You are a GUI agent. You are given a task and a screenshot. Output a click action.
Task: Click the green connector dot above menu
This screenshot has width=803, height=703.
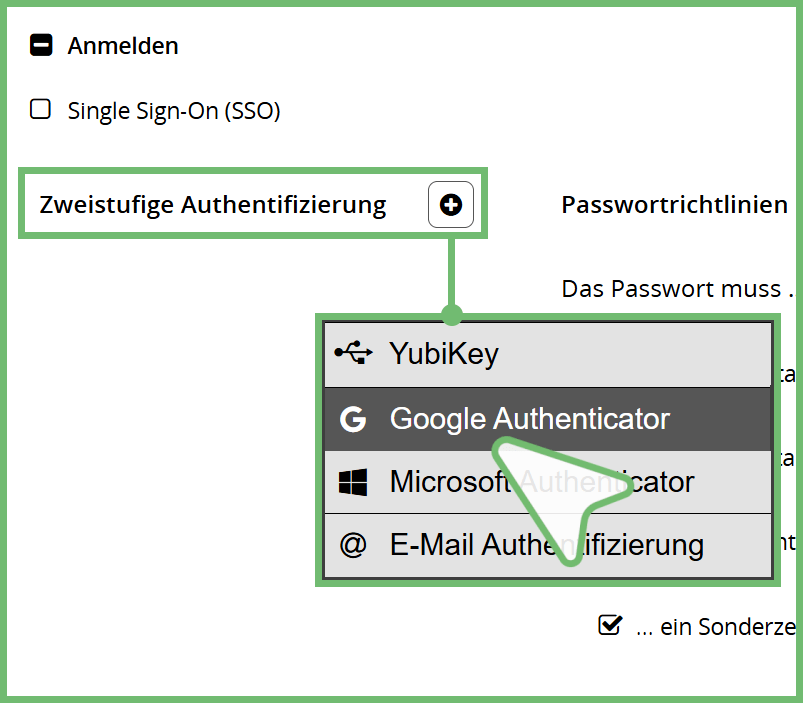coord(452,315)
